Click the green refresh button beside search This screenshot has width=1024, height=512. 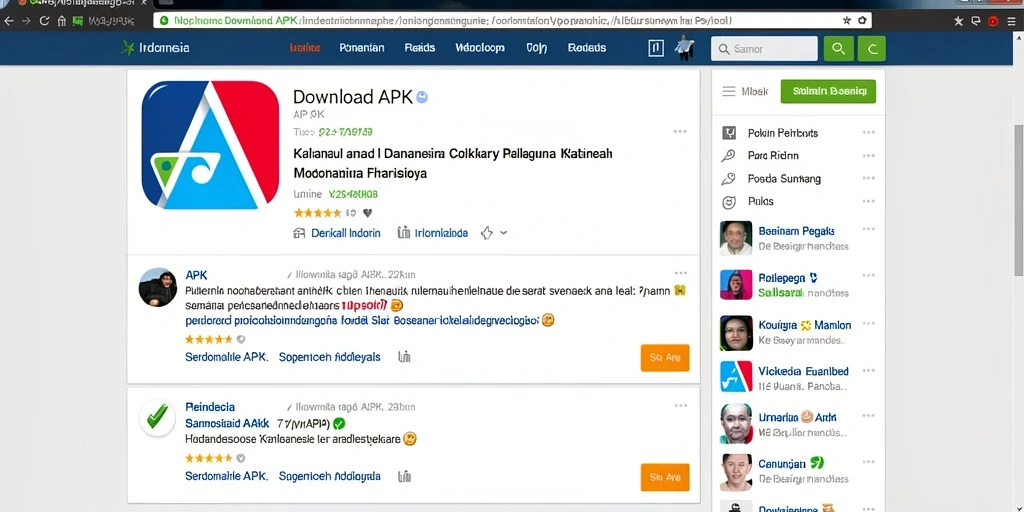click(x=871, y=48)
